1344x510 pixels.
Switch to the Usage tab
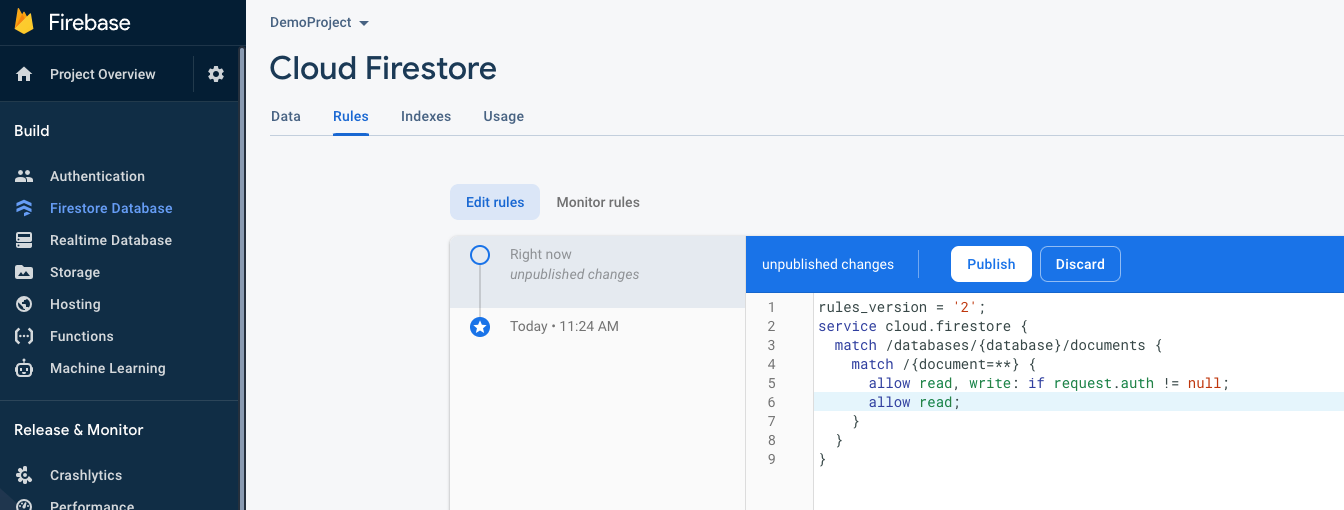pyautogui.click(x=504, y=116)
